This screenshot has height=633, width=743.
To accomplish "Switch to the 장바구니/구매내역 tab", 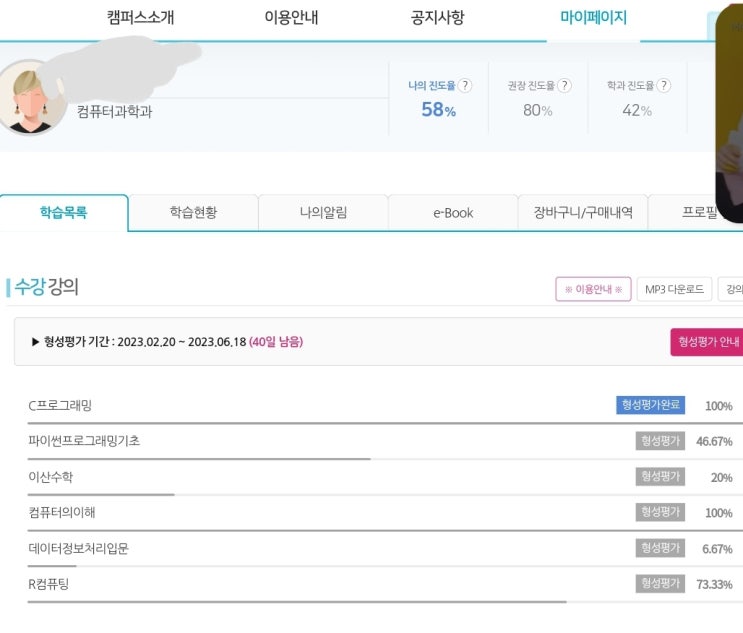I will (583, 213).
